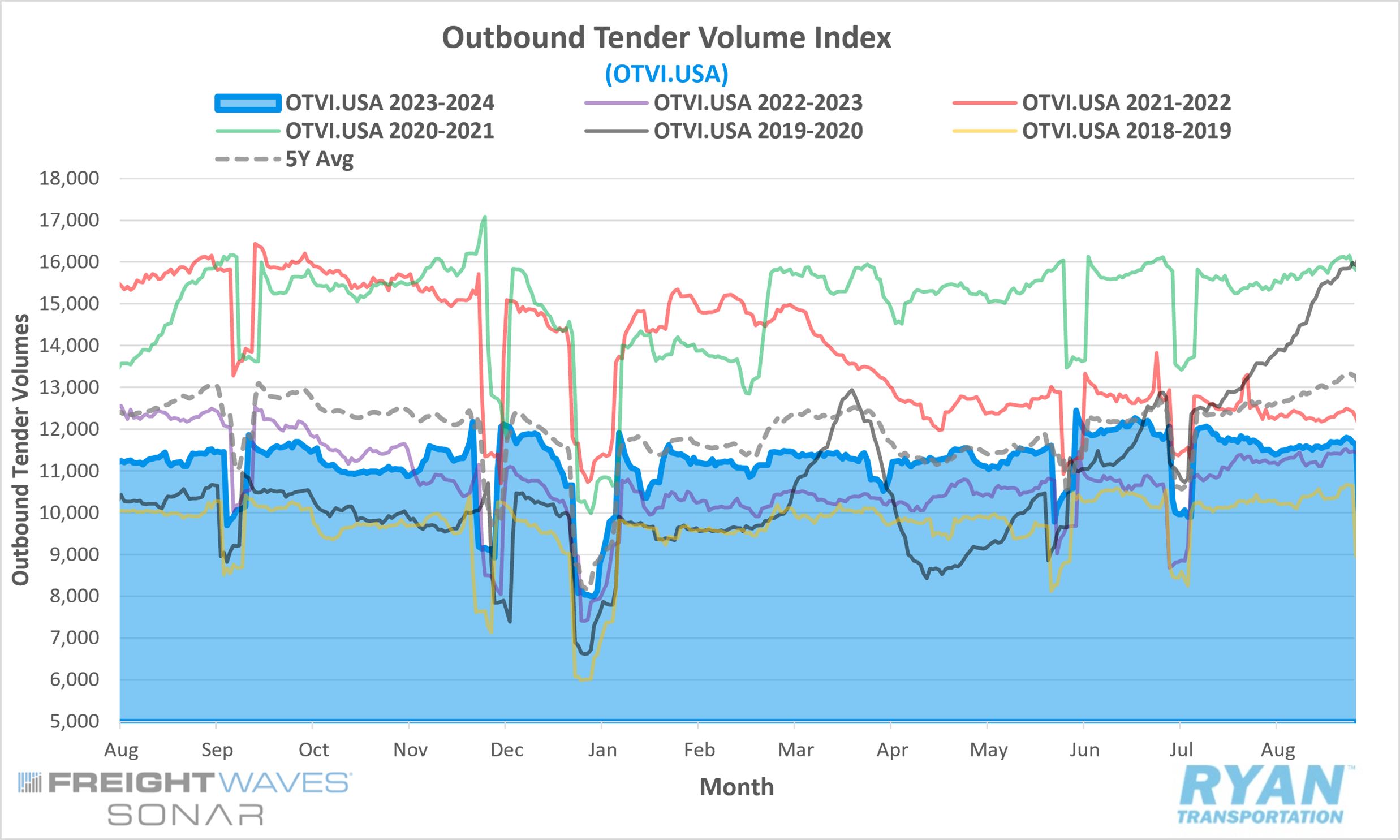This screenshot has width=1400, height=840.
Task: Click the Sep x-axis label
Action: pos(217,751)
